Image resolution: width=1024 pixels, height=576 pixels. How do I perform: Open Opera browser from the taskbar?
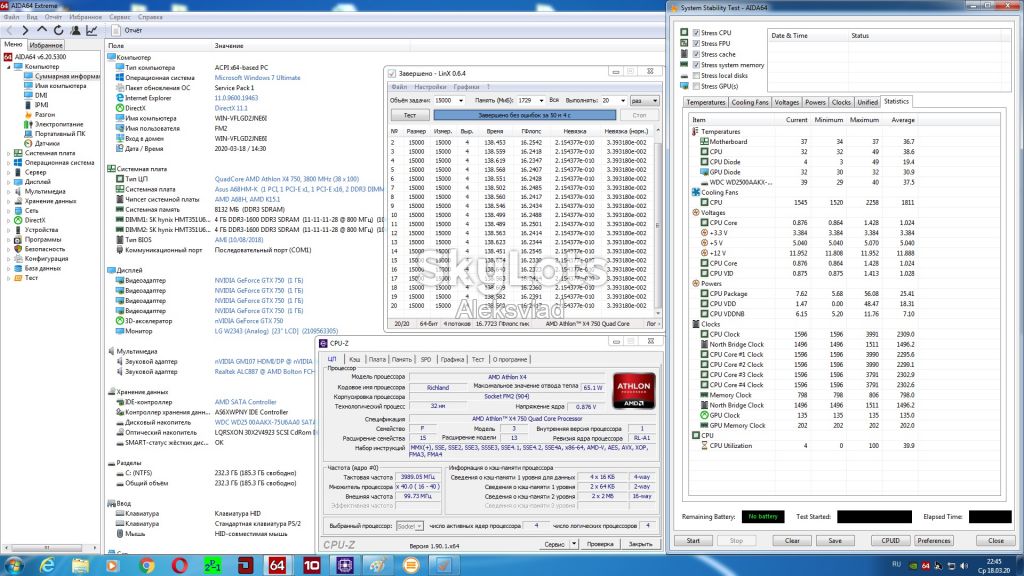(180, 565)
